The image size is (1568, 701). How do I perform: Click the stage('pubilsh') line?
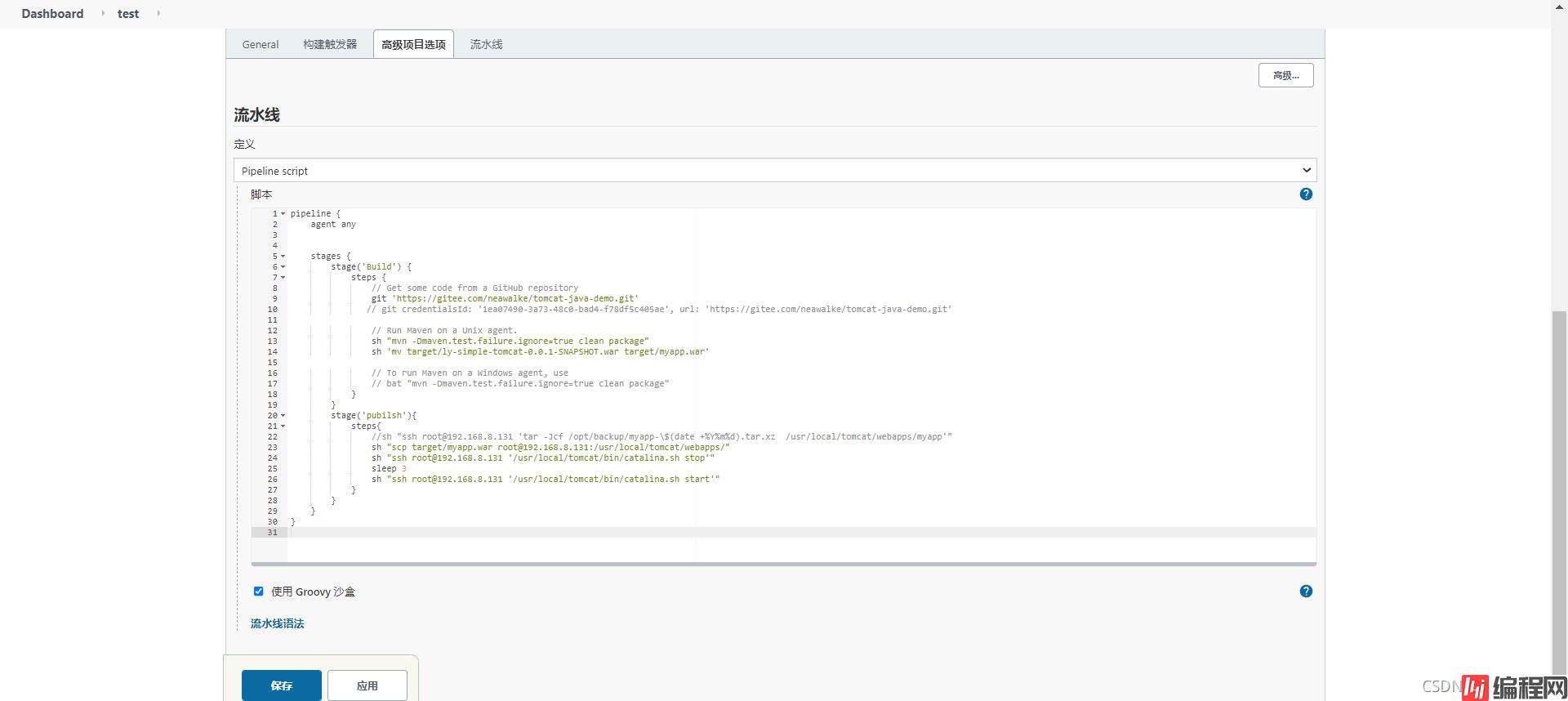(373, 416)
